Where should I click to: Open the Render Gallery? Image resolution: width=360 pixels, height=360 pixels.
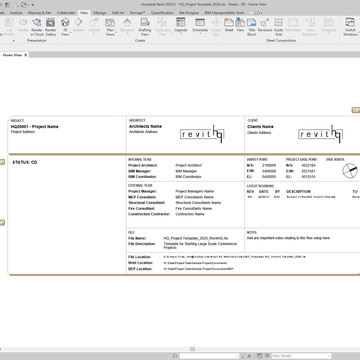click(x=51, y=27)
